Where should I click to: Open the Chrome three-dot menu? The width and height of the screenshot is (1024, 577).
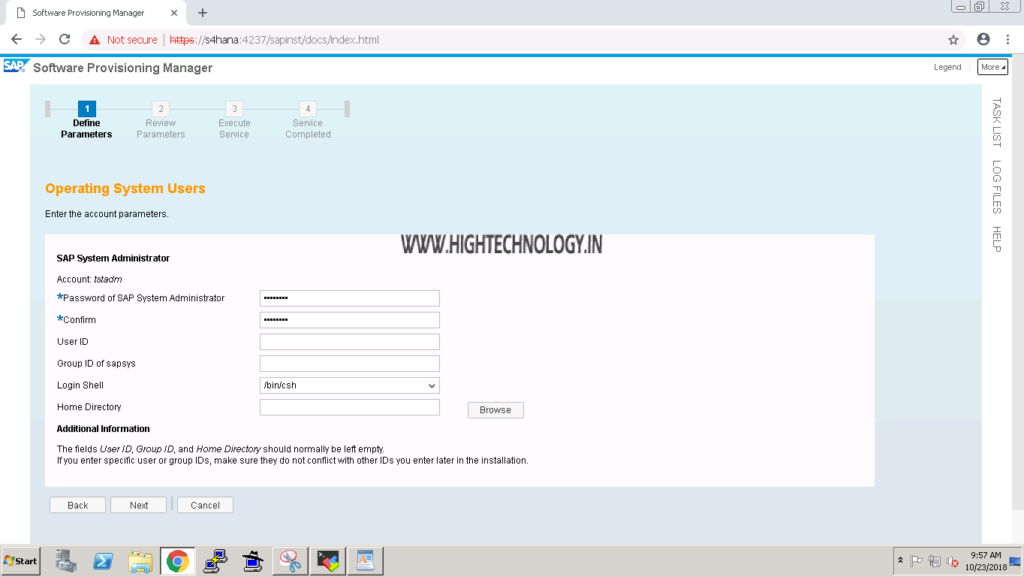1008,40
